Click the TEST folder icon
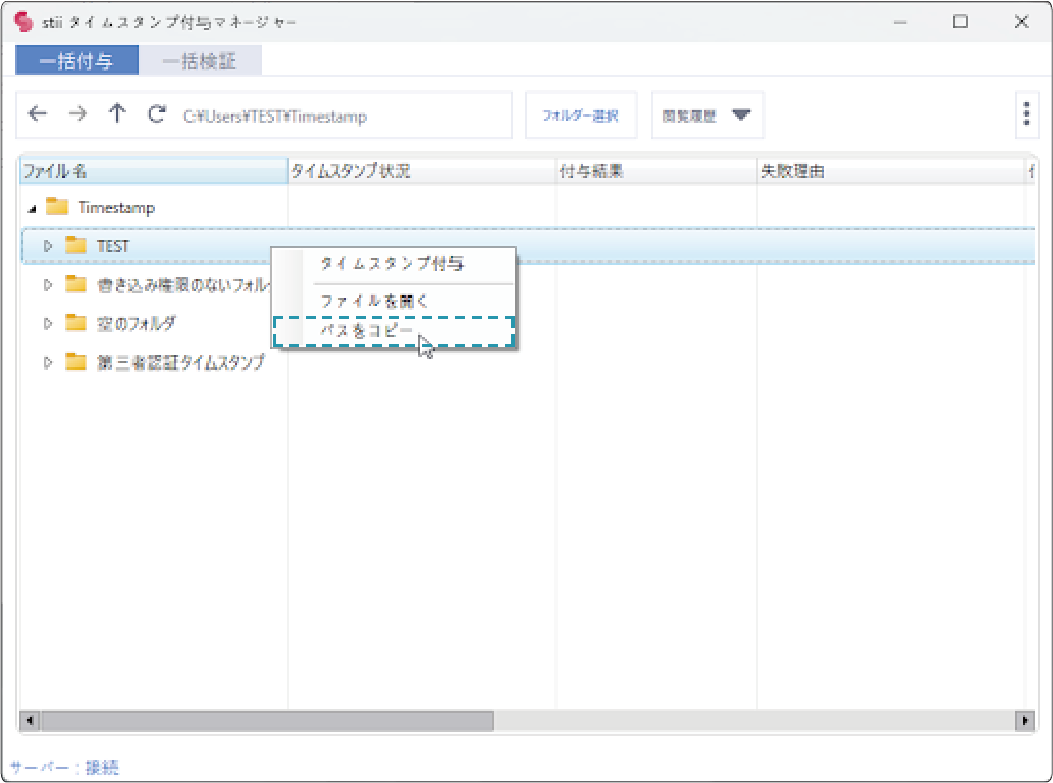This screenshot has width=1053, height=783. click(77, 245)
